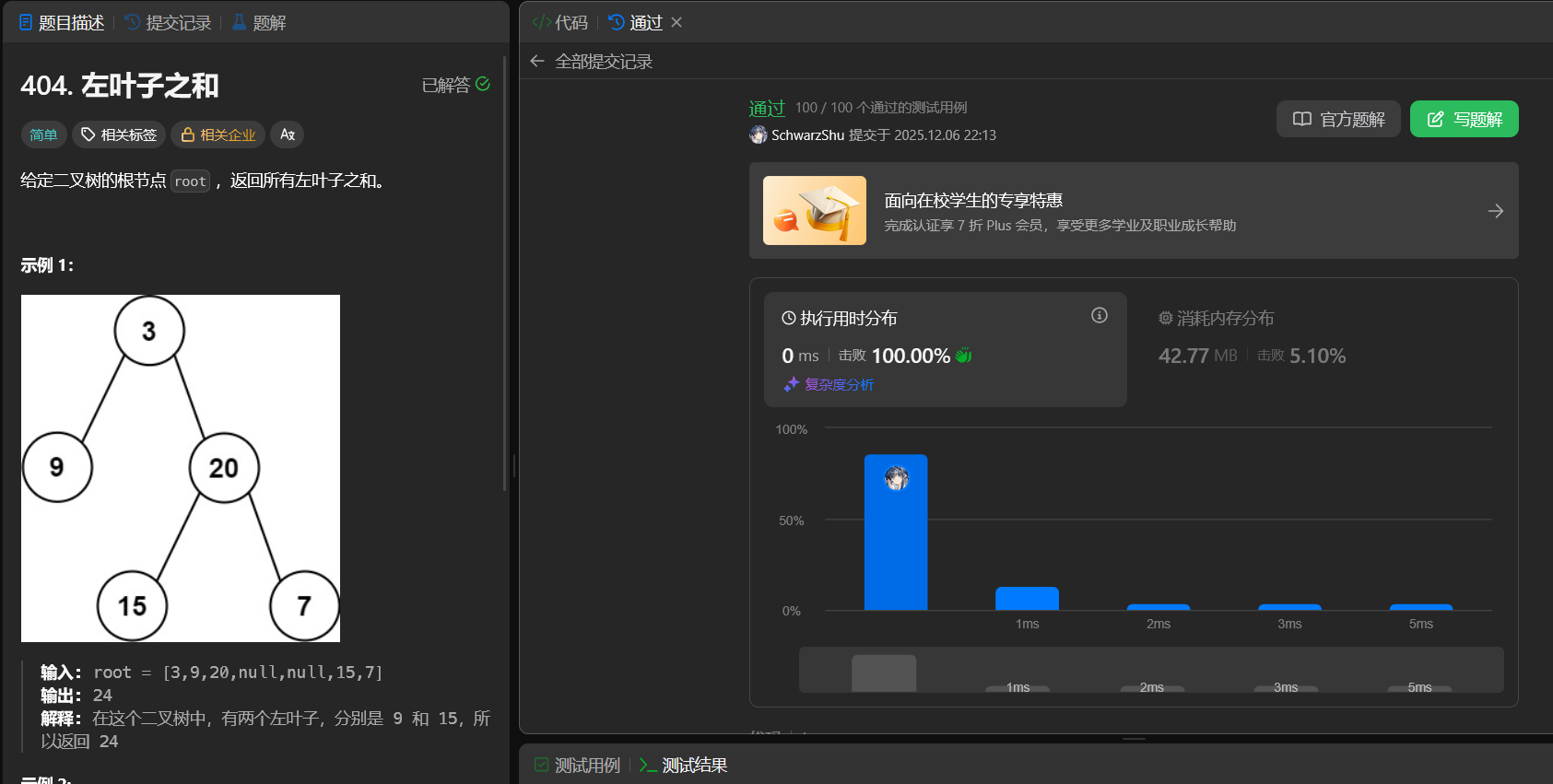Switch to the 代码 tab

click(x=560, y=22)
